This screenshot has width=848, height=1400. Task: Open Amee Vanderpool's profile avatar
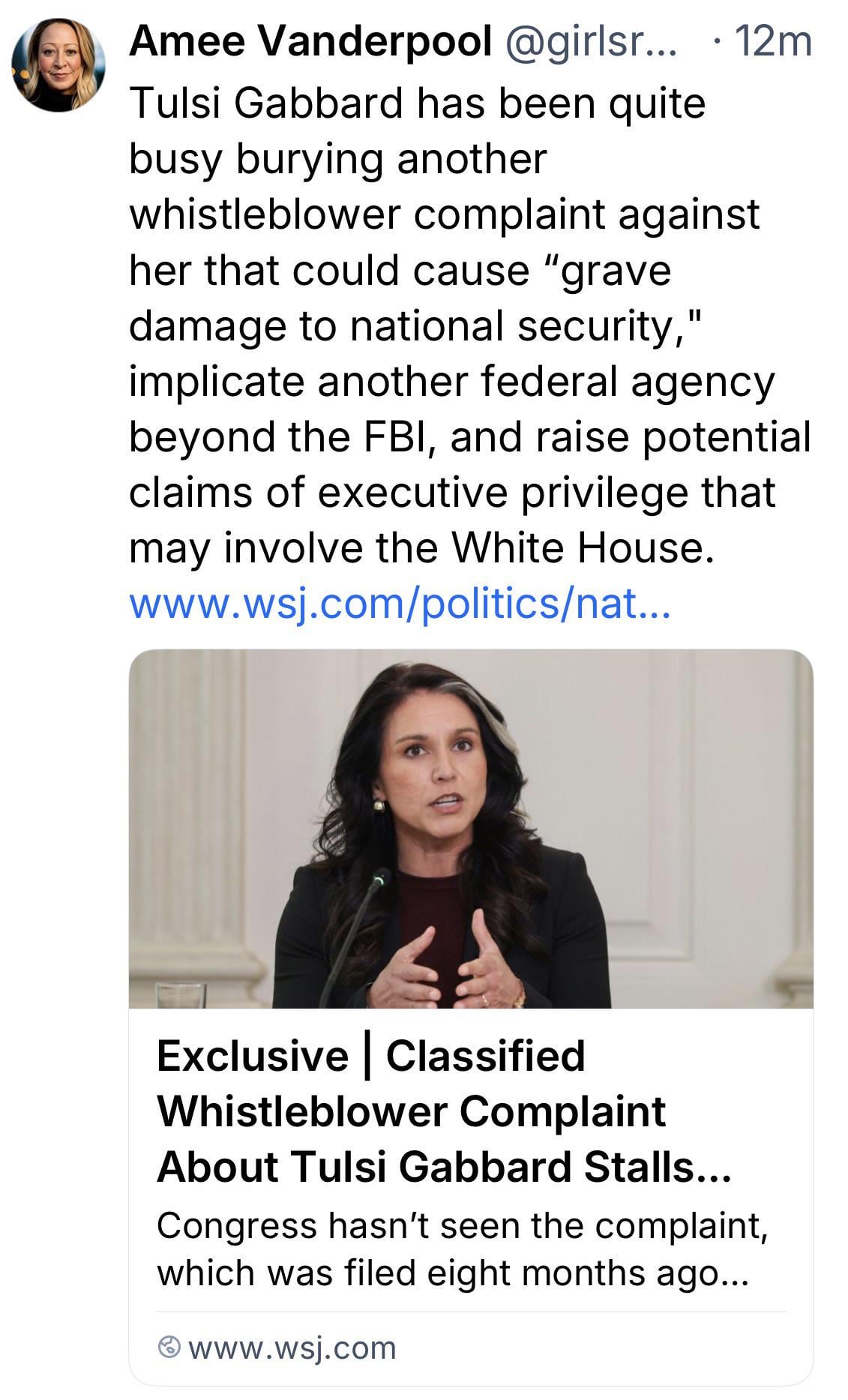click(x=58, y=66)
